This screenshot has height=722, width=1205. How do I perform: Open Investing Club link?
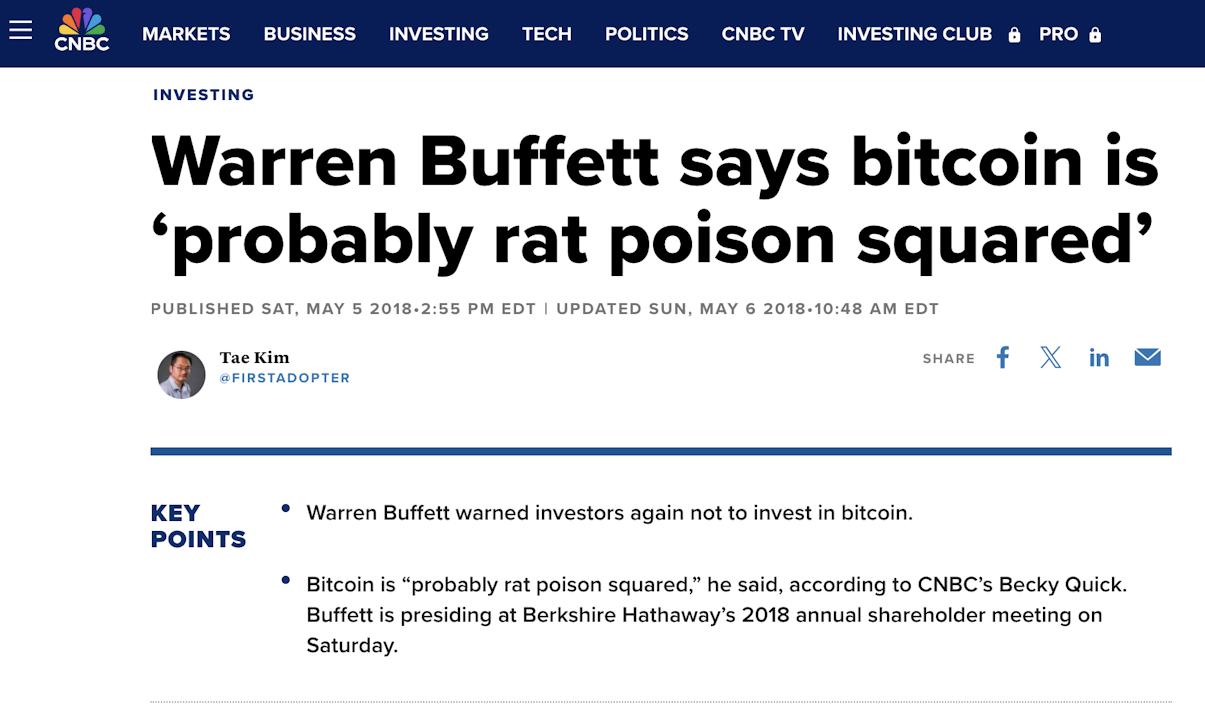(x=915, y=34)
